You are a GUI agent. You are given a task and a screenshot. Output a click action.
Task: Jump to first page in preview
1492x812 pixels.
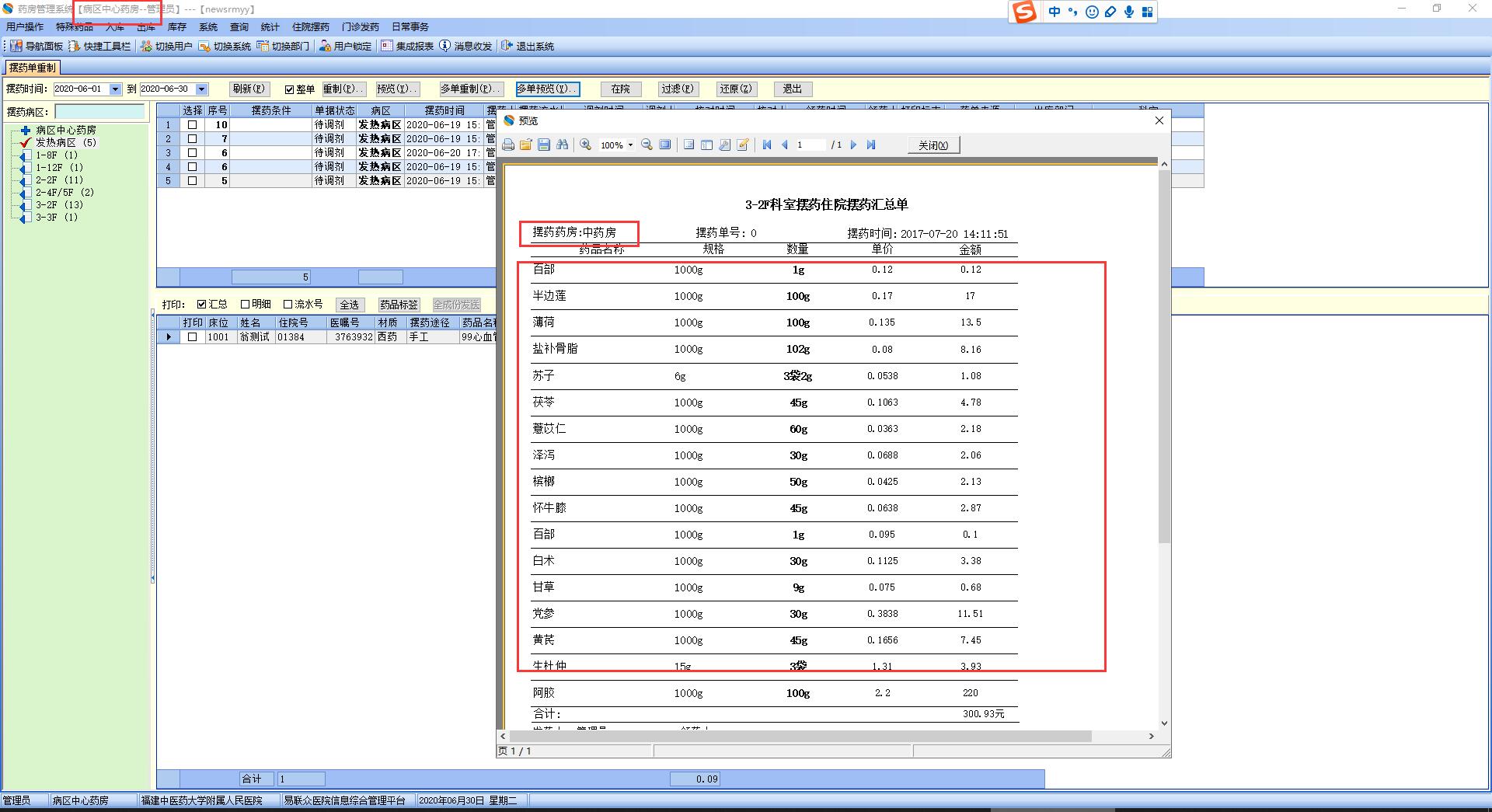(767, 145)
